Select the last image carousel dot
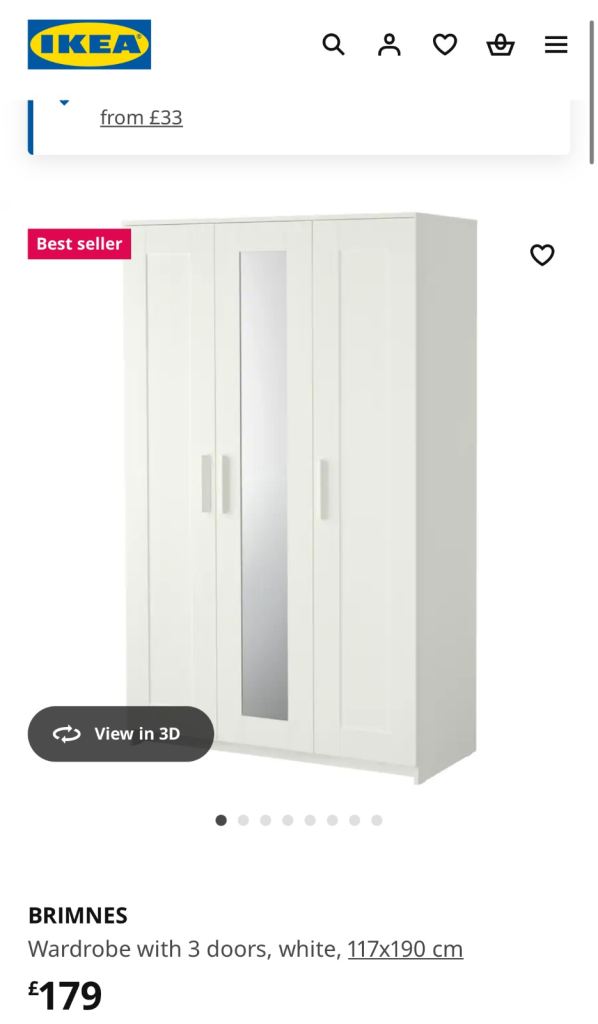The width and height of the screenshot is (598, 1024). click(377, 820)
